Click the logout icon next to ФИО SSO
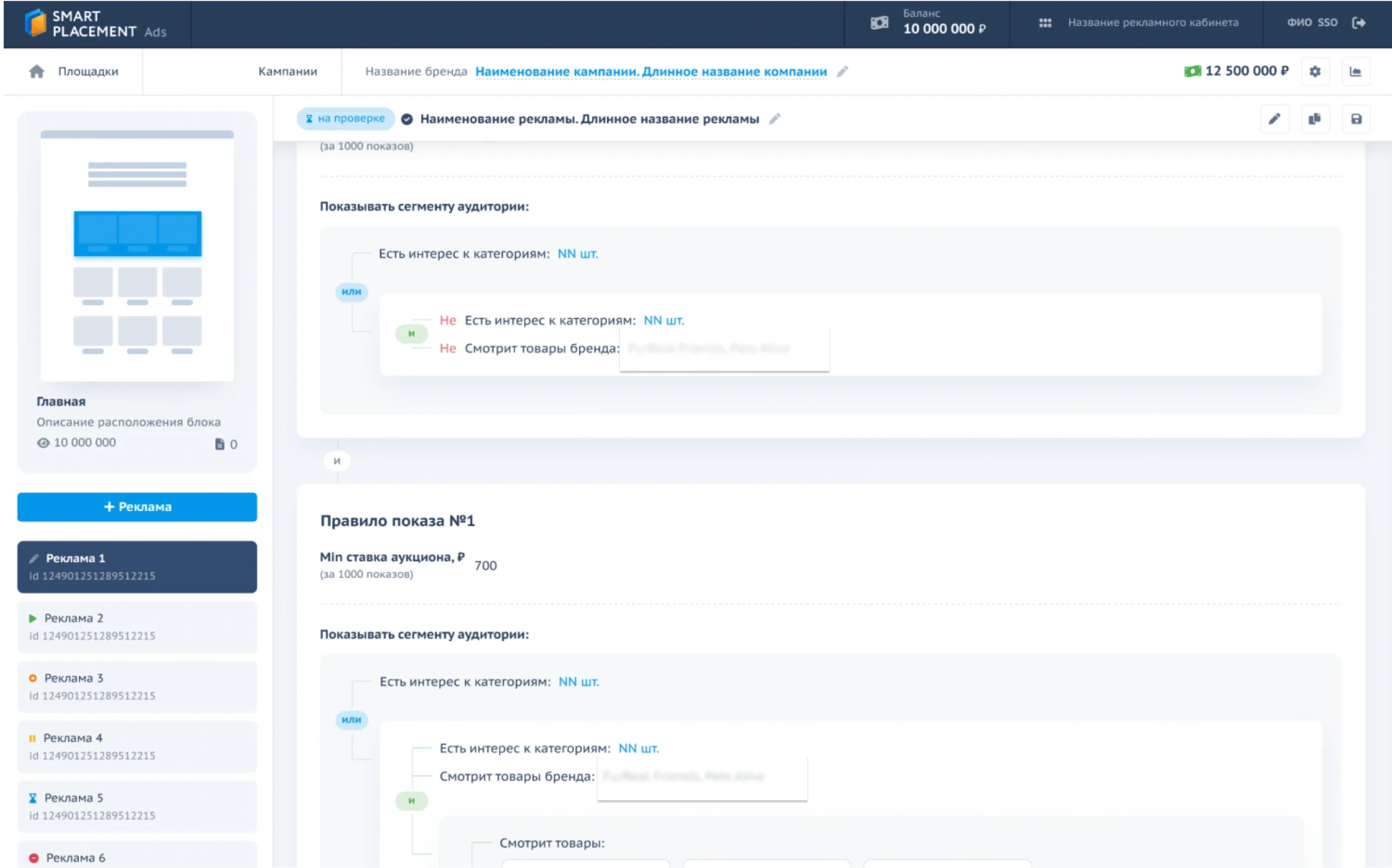1392x868 pixels. pyautogui.click(x=1359, y=23)
